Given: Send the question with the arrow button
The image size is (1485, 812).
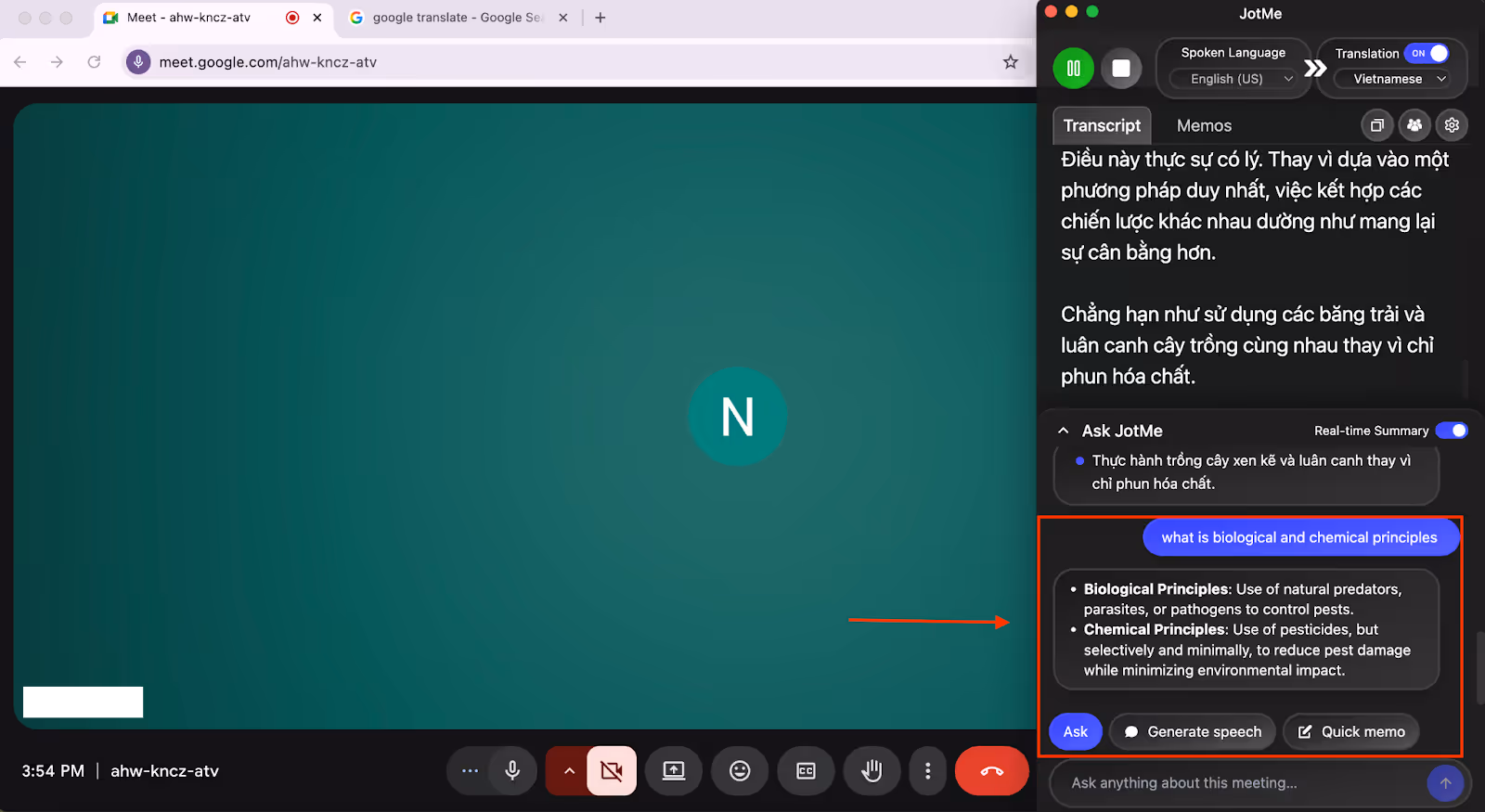Looking at the screenshot, I should coord(1445,783).
